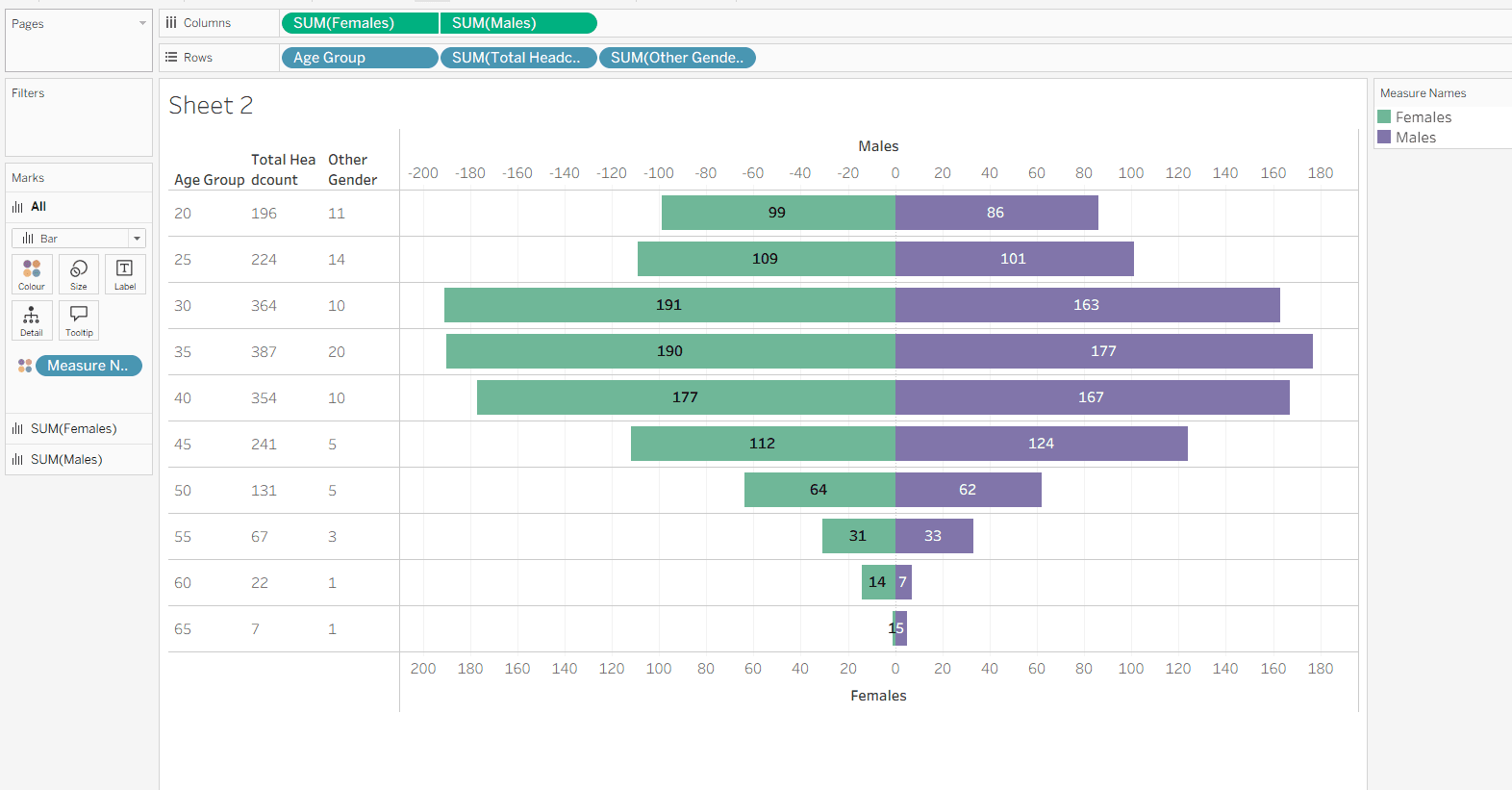Click the Columns shelf icon

tap(171, 23)
